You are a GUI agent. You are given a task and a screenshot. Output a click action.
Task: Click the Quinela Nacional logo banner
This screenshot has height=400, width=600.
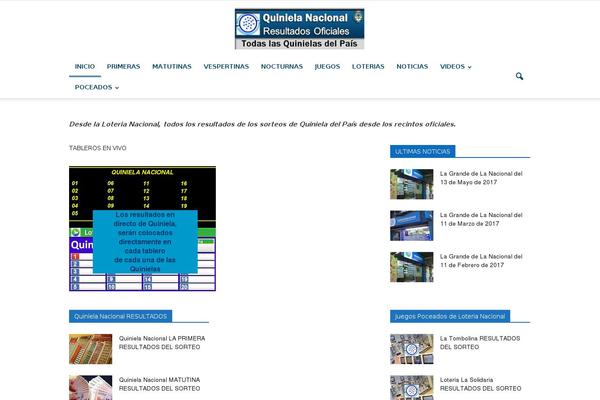tap(299, 29)
